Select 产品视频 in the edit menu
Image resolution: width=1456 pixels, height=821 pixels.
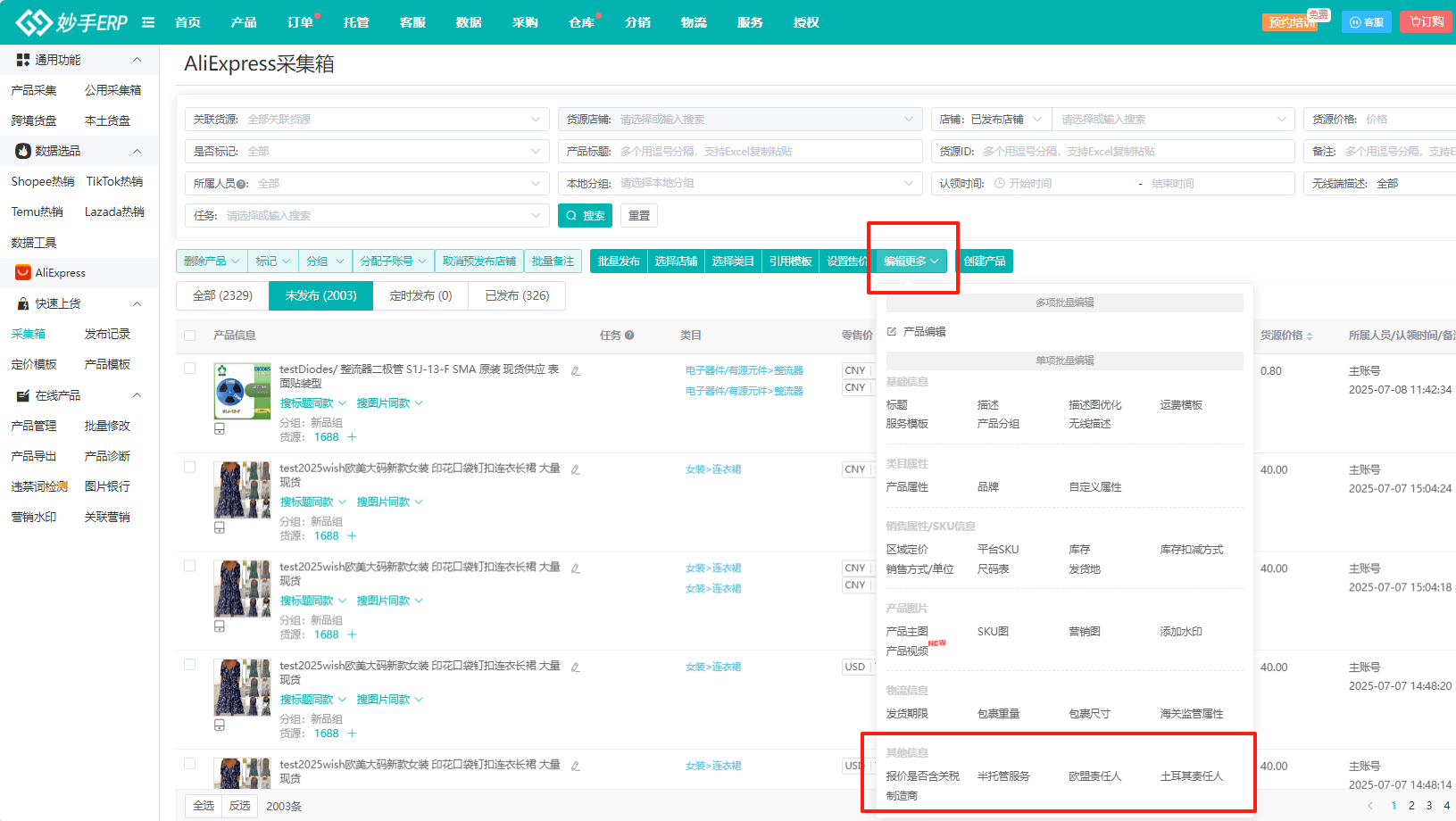pyautogui.click(x=907, y=651)
